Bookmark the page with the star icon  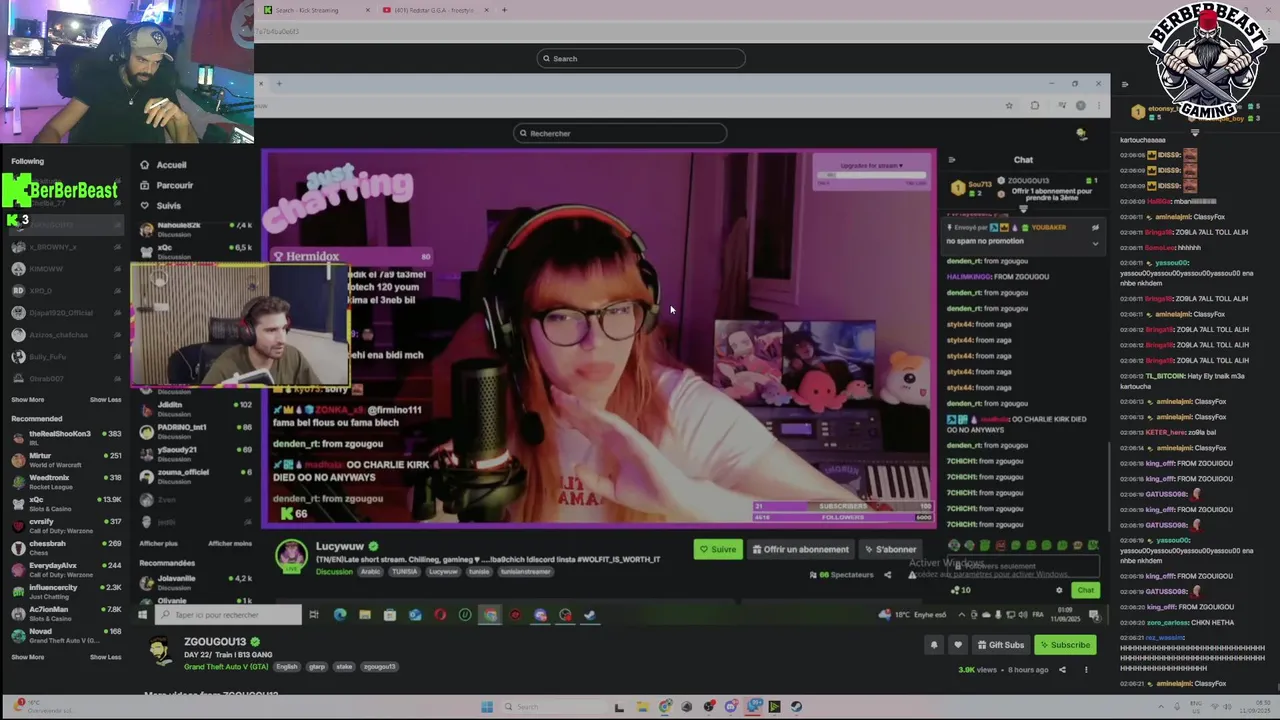click(1009, 105)
